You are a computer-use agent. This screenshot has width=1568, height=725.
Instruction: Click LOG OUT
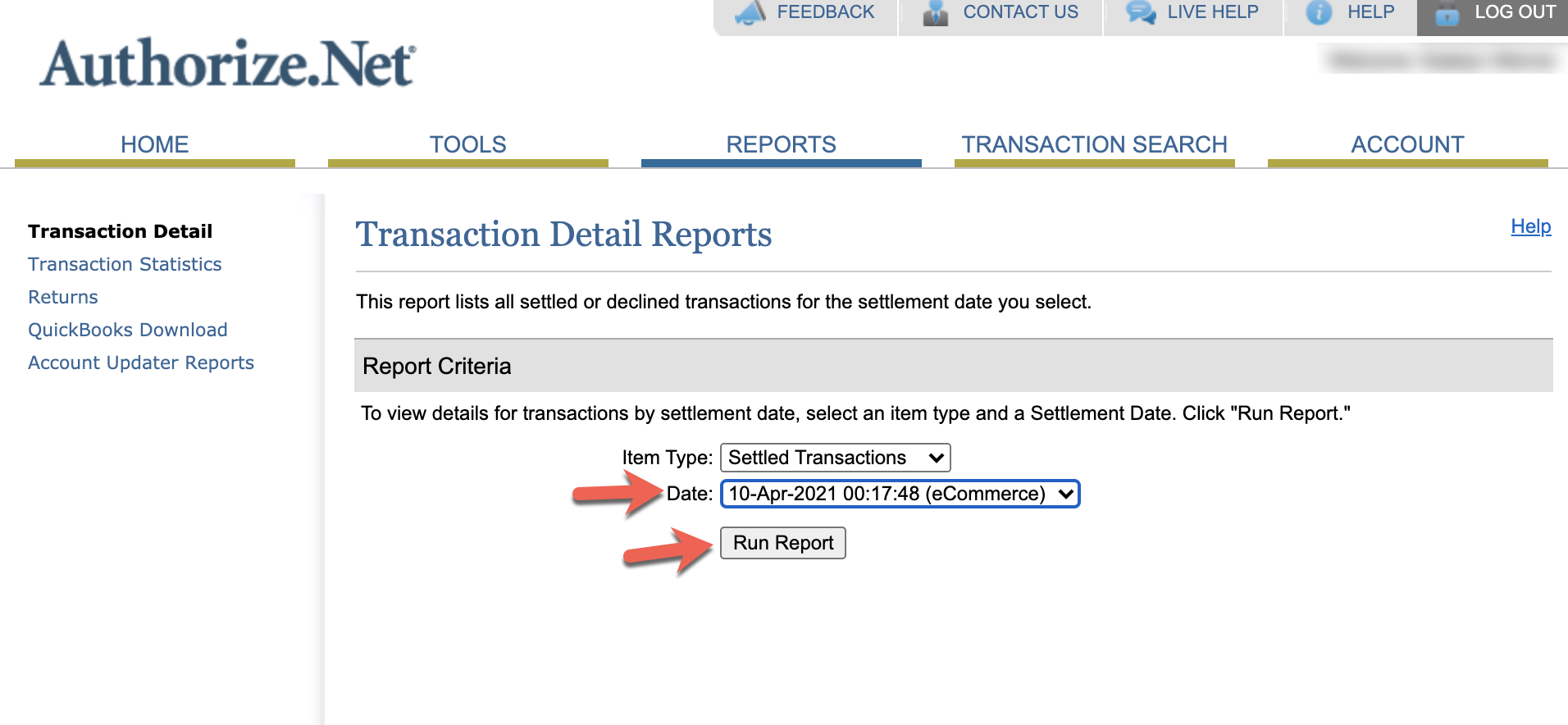(1515, 12)
